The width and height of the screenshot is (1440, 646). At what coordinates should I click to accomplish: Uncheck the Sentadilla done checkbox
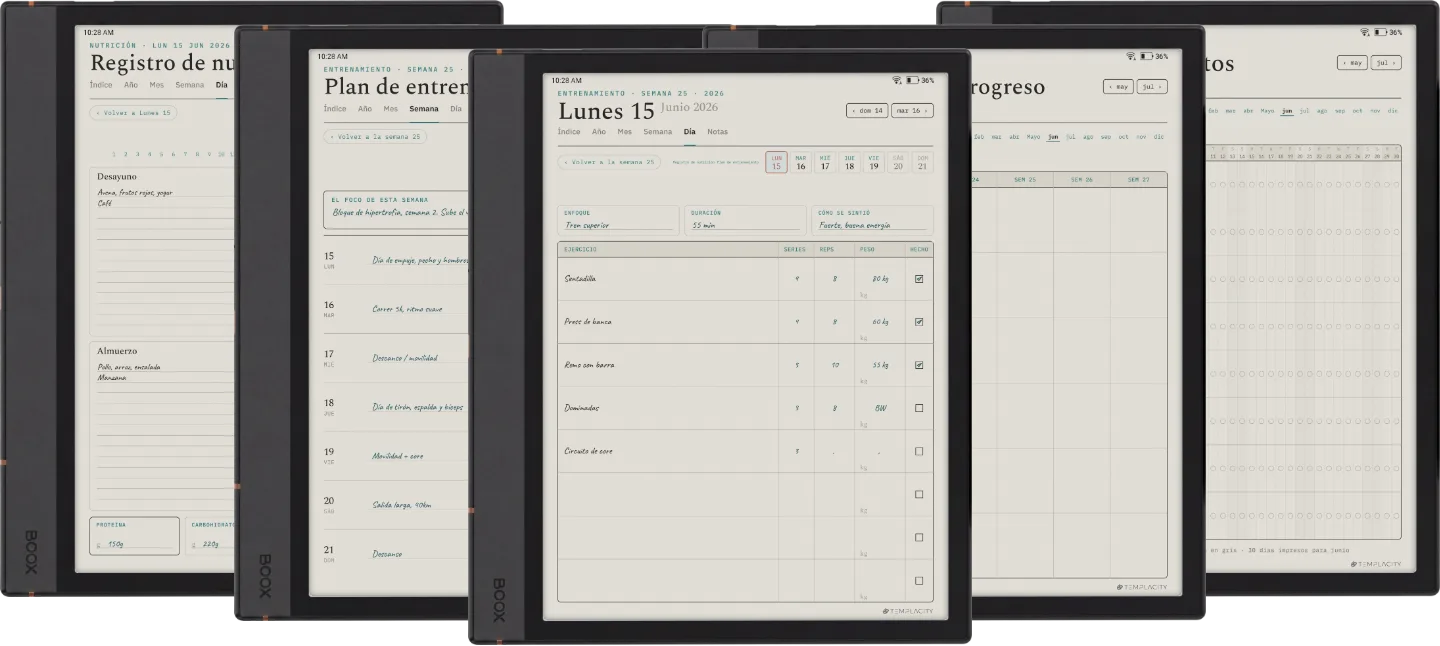pyautogui.click(x=919, y=279)
